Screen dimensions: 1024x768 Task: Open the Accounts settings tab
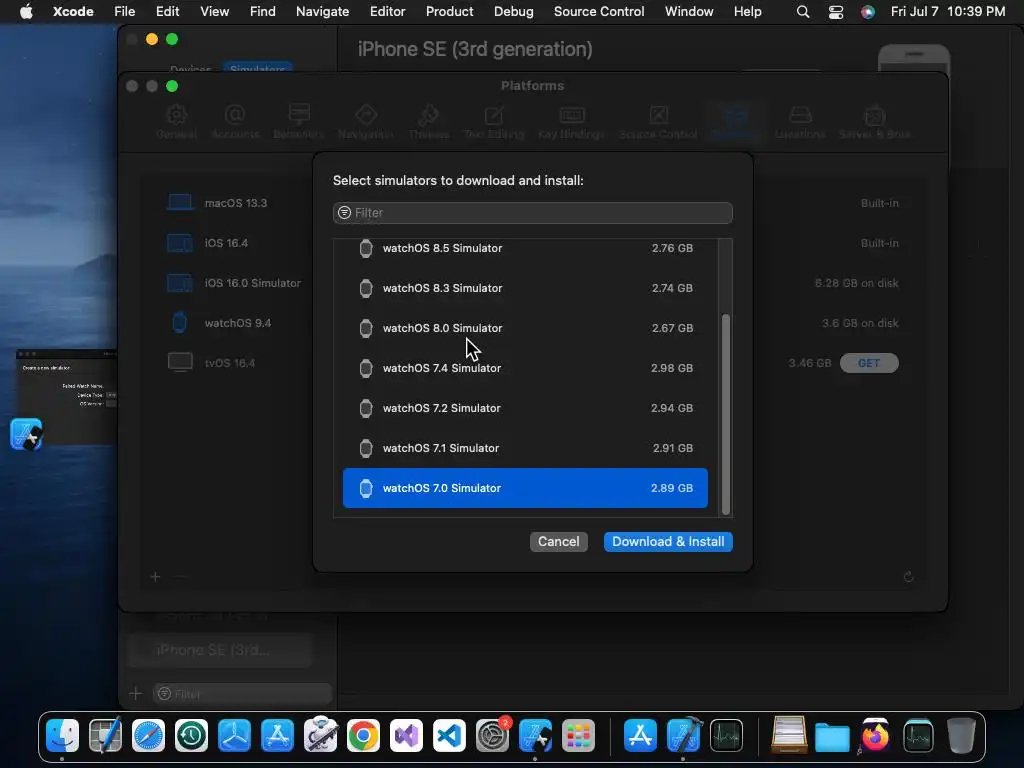[x=235, y=122]
